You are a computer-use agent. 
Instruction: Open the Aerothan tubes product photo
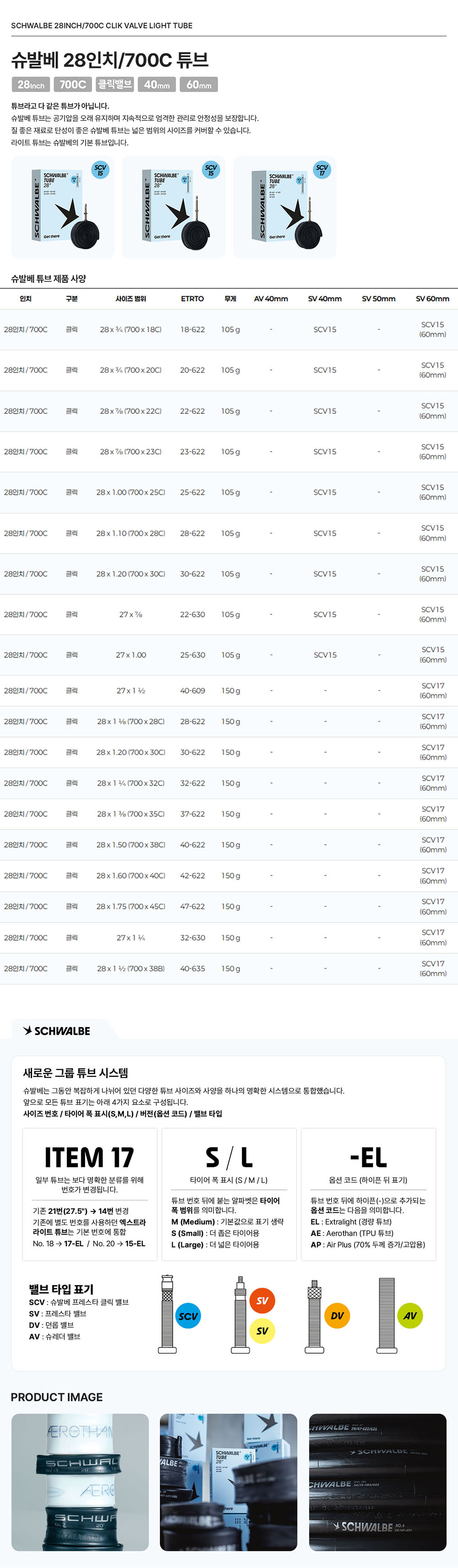coord(80,1481)
